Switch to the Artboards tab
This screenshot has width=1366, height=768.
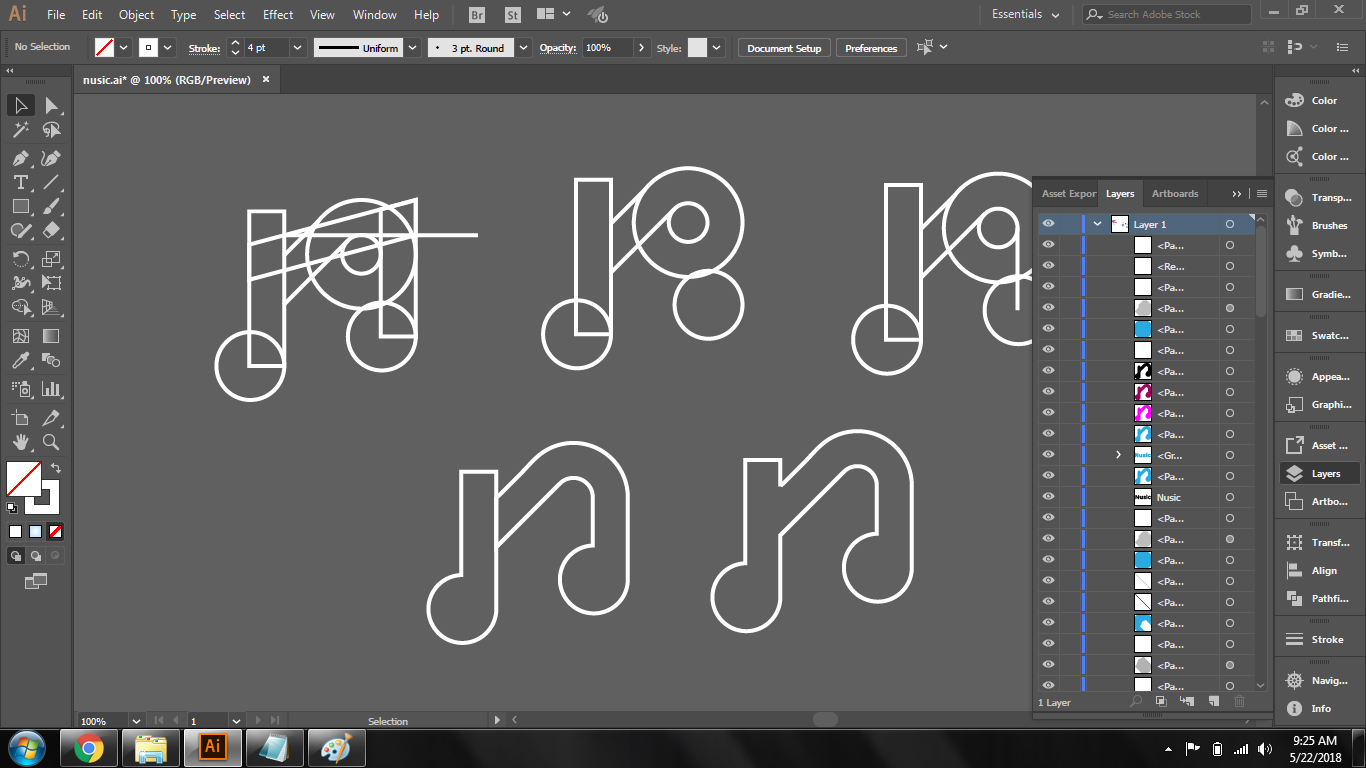(1175, 194)
